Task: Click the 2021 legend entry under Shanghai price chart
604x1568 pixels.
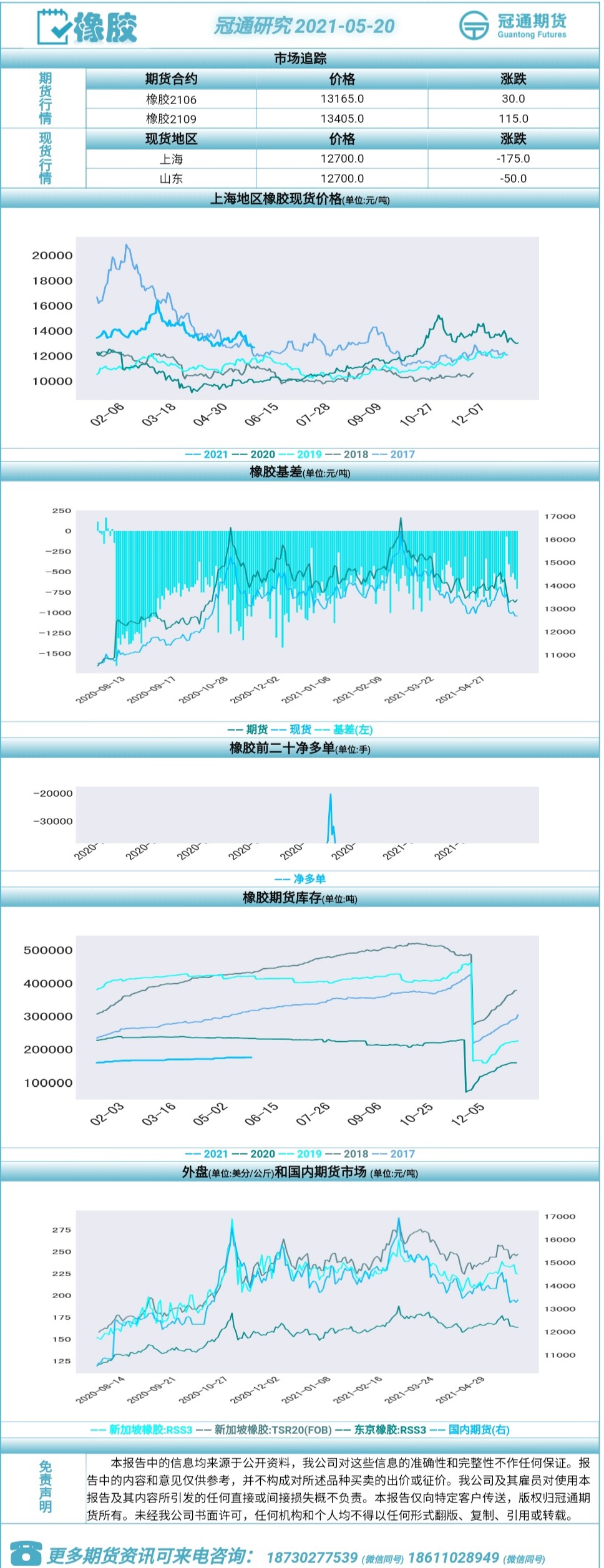Action: point(208,455)
